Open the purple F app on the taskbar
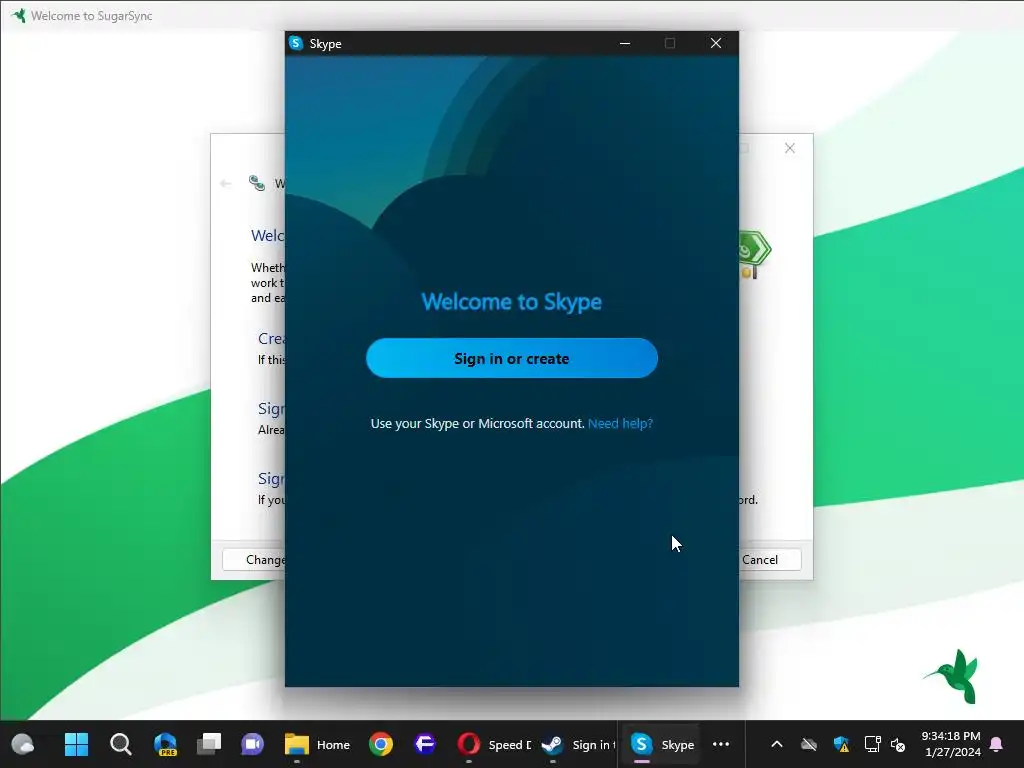Image resolution: width=1024 pixels, height=768 pixels. pos(424,744)
